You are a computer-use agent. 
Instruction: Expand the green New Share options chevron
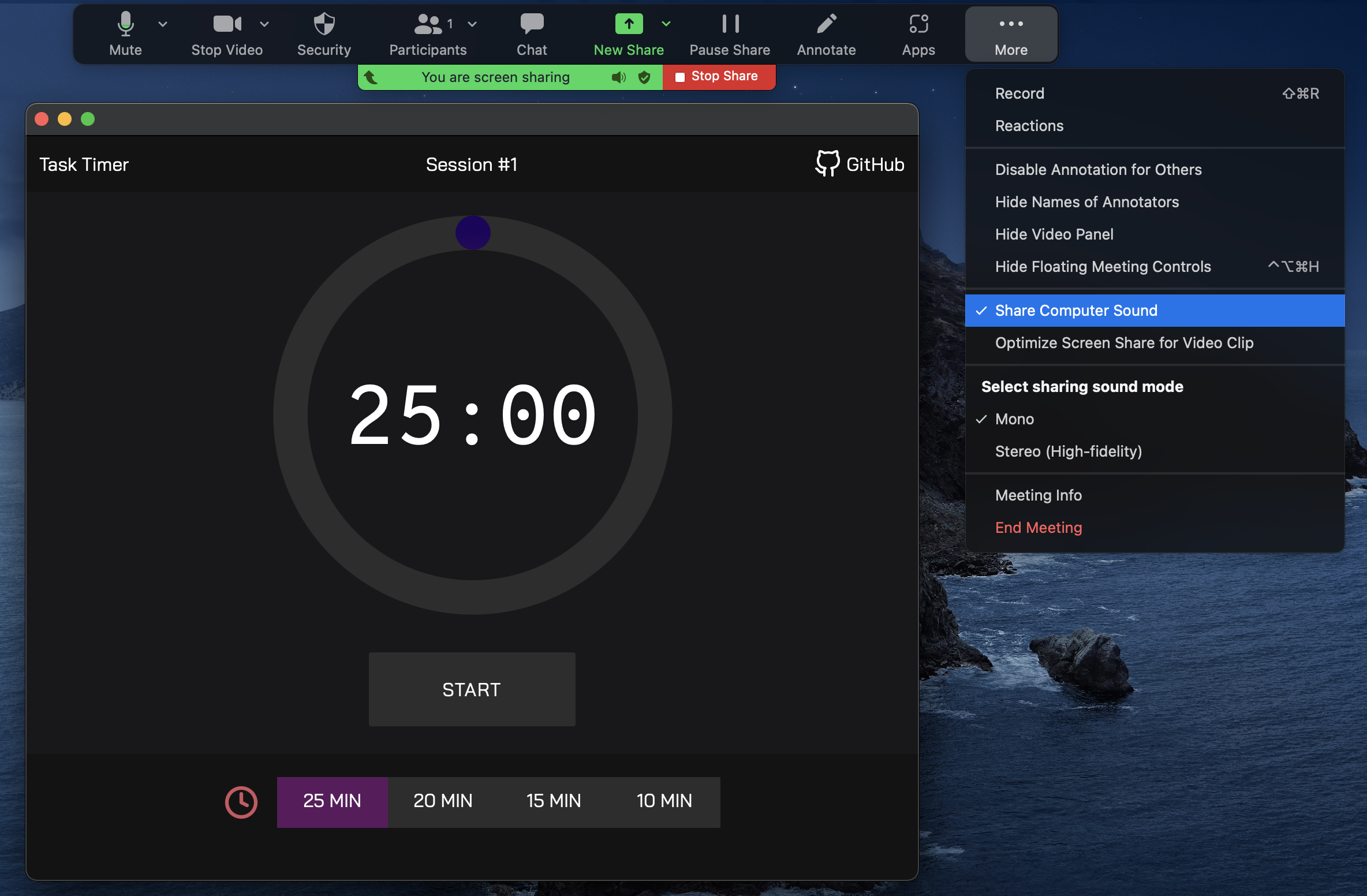click(666, 24)
